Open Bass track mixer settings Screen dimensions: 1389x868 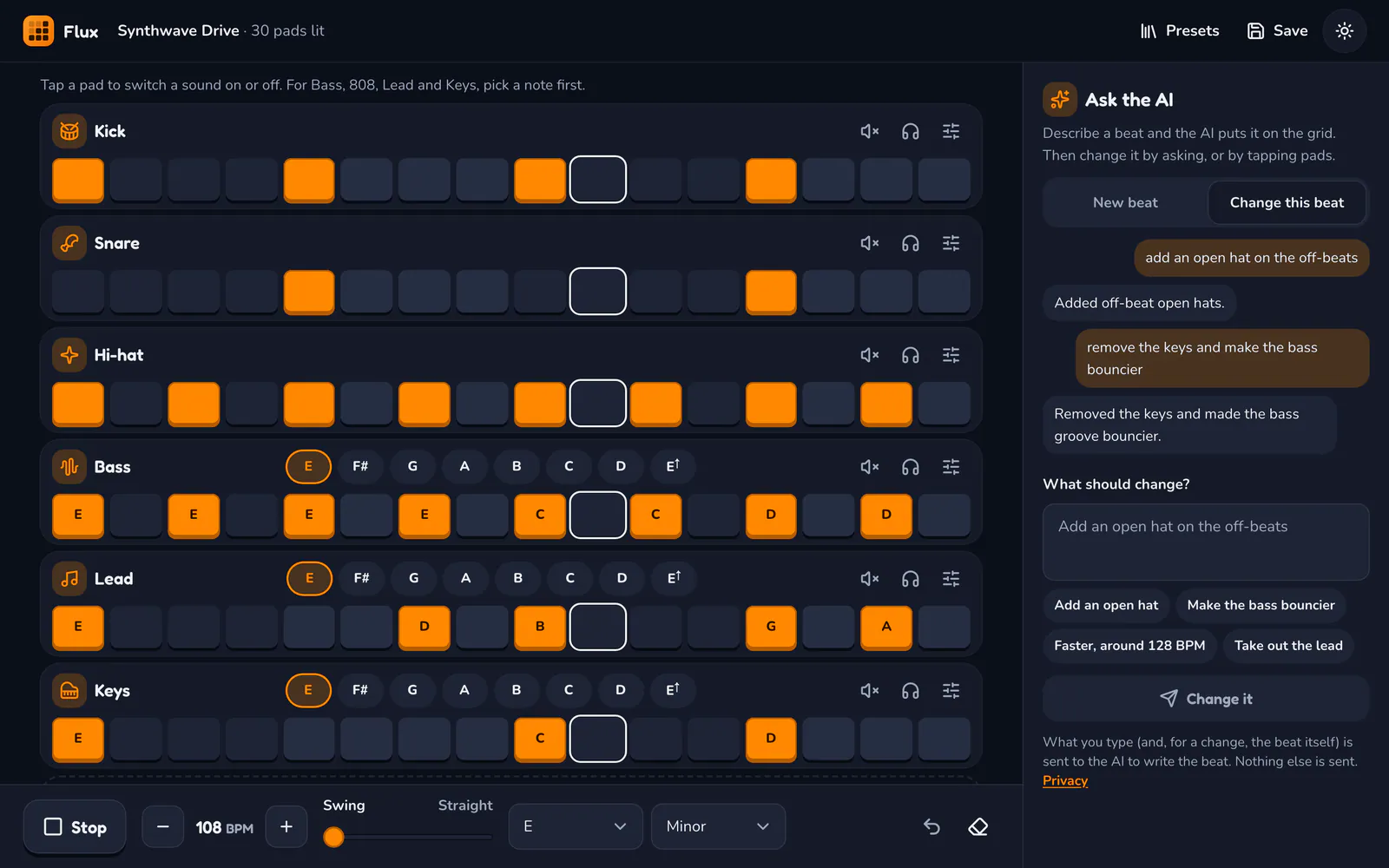951,467
